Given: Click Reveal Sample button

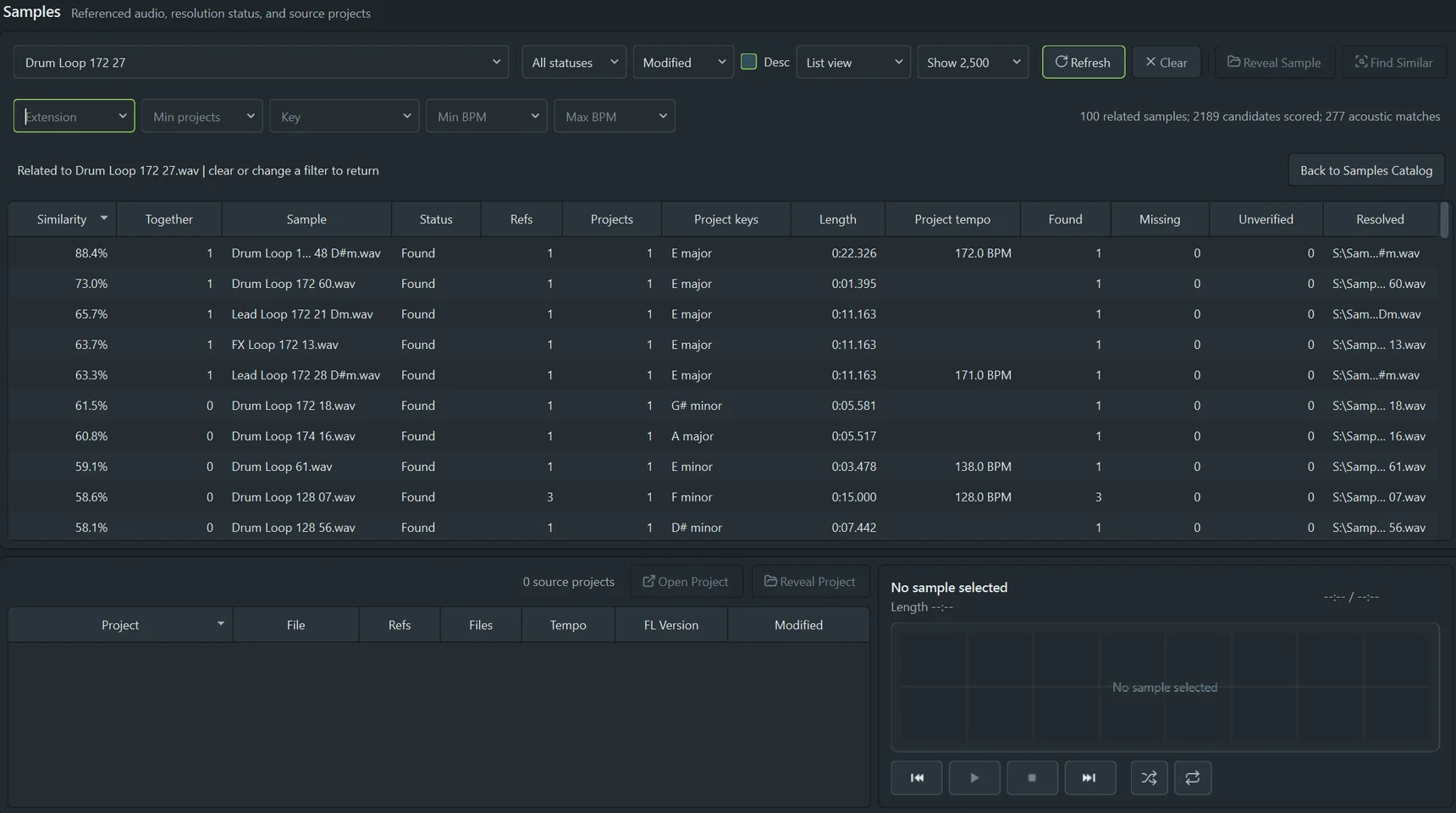Looking at the screenshot, I should coord(1275,62).
